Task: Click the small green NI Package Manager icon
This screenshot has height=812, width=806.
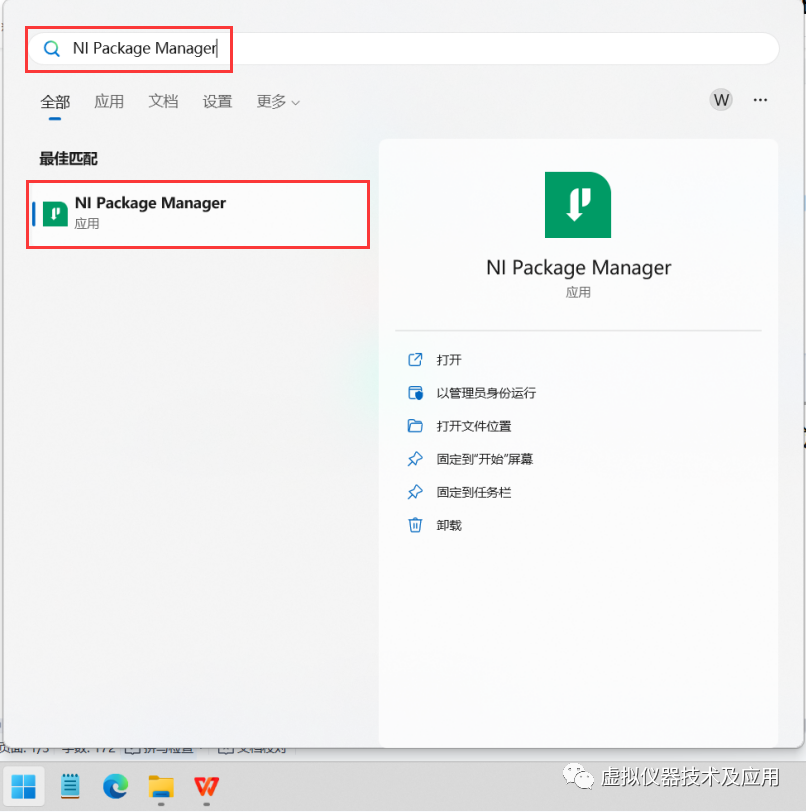Action: click(x=55, y=214)
